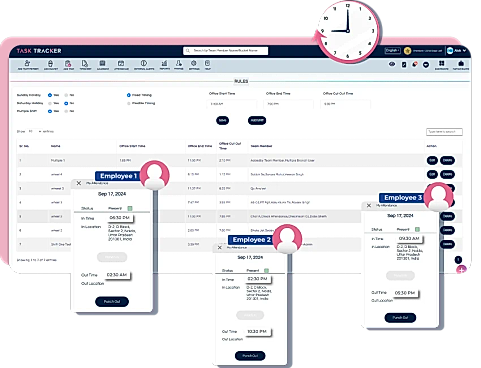Click green status icon in Employee 3 card

pos(417,229)
